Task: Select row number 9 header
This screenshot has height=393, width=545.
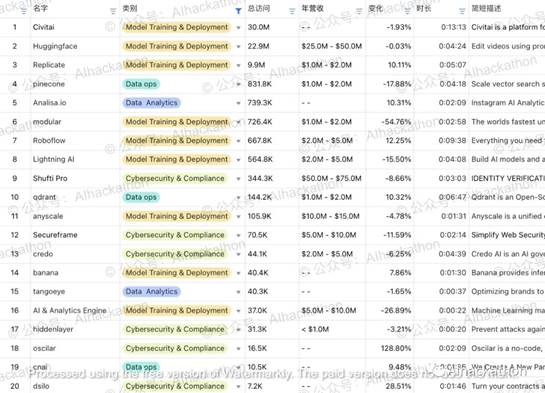Action: point(15,178)
